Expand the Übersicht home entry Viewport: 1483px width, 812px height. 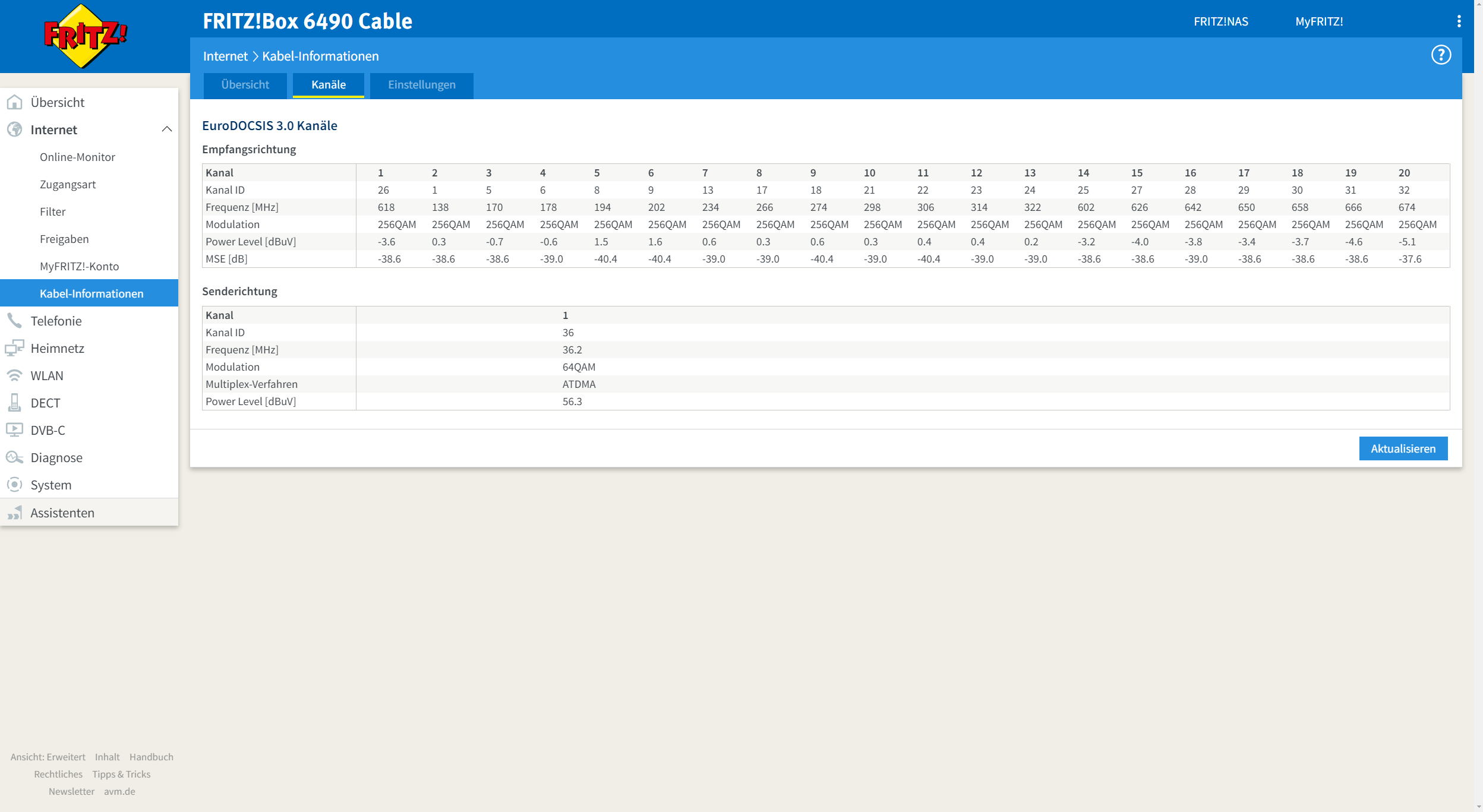(57, 102)
